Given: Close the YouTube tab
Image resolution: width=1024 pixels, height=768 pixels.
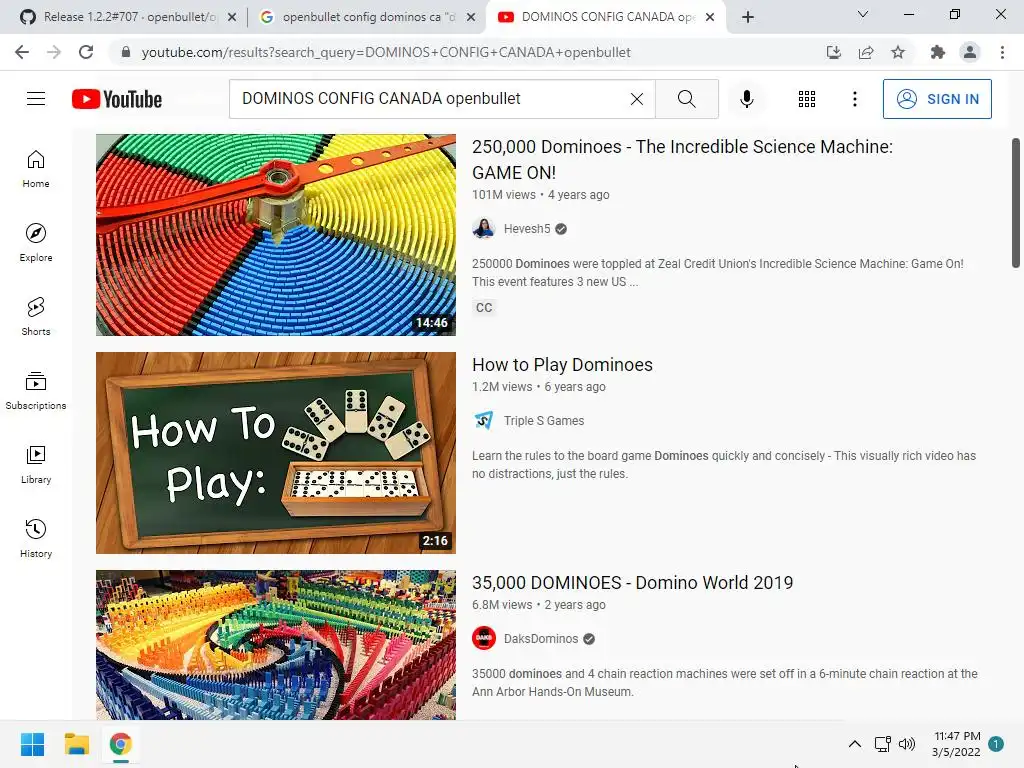Looking at the screenshot, I should pyautogui.click(x=711, y=17).
